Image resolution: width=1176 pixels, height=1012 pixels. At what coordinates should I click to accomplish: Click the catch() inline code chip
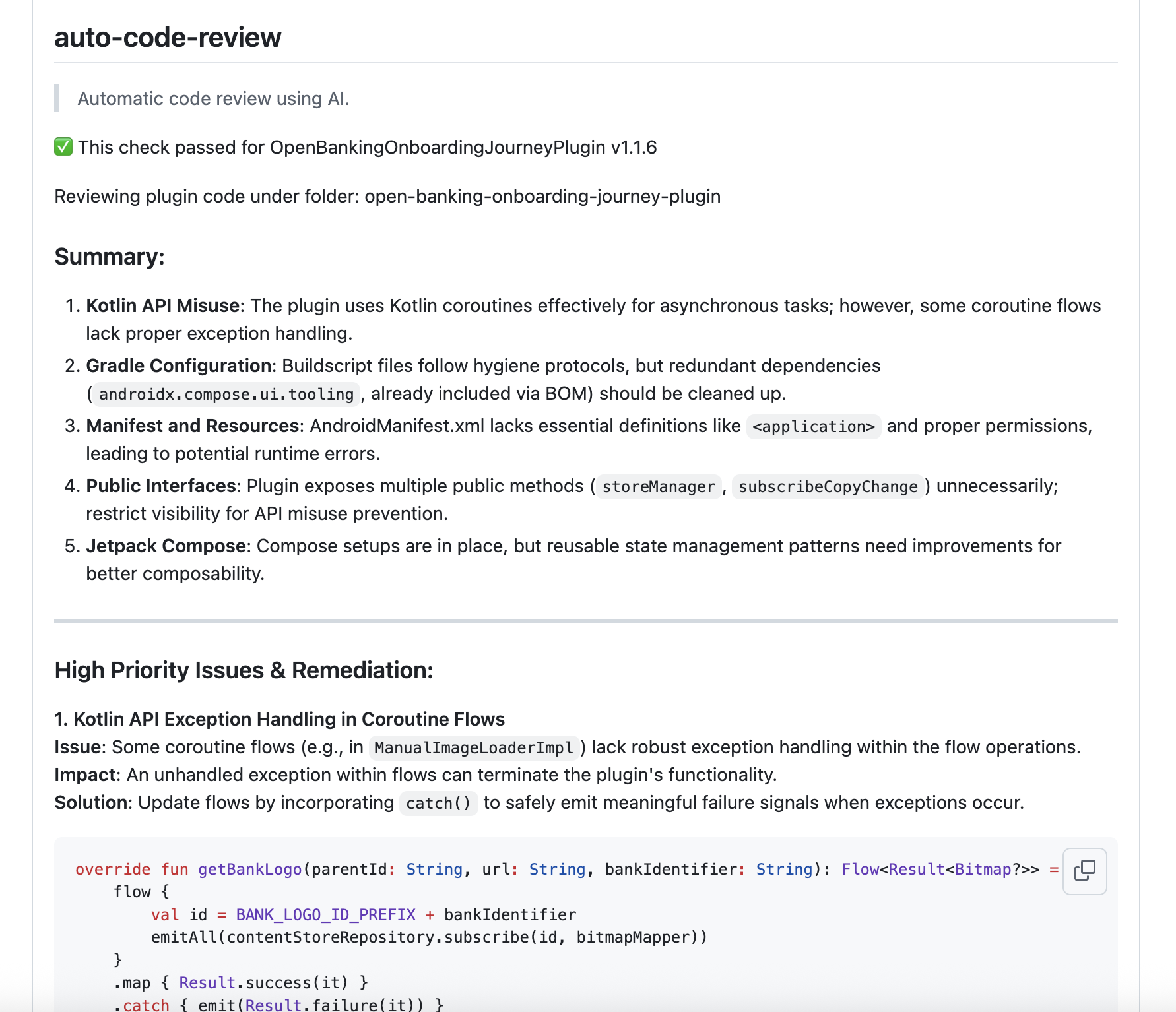pyautogui.click(x=438, y=803)
